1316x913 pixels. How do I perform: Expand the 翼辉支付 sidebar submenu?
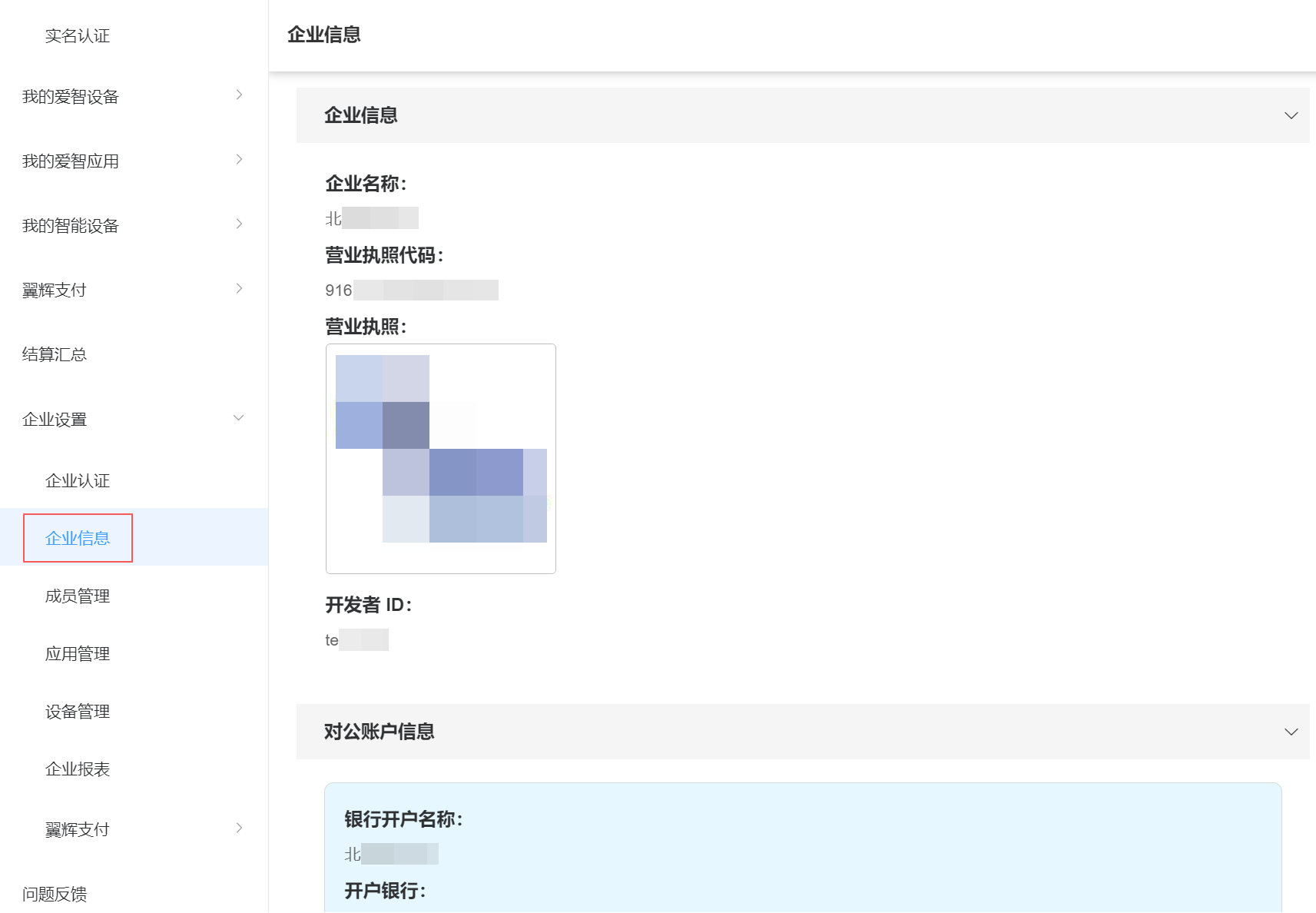[54, 290]
